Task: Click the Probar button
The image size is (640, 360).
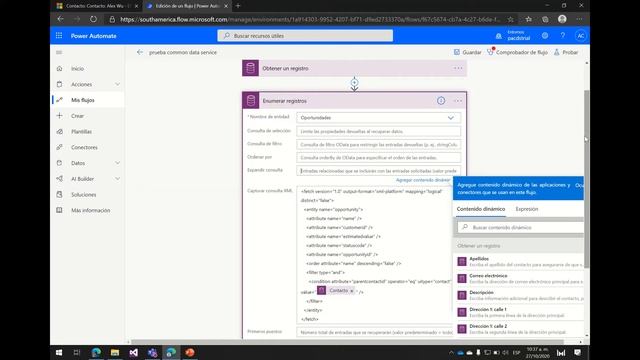Action: coord(566,52)
